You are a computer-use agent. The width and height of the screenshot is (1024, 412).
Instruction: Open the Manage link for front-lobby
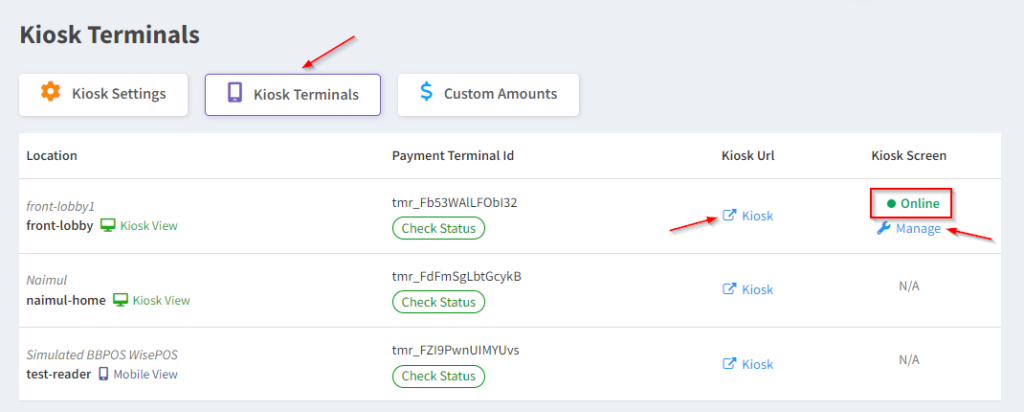[x=918, y=228]
